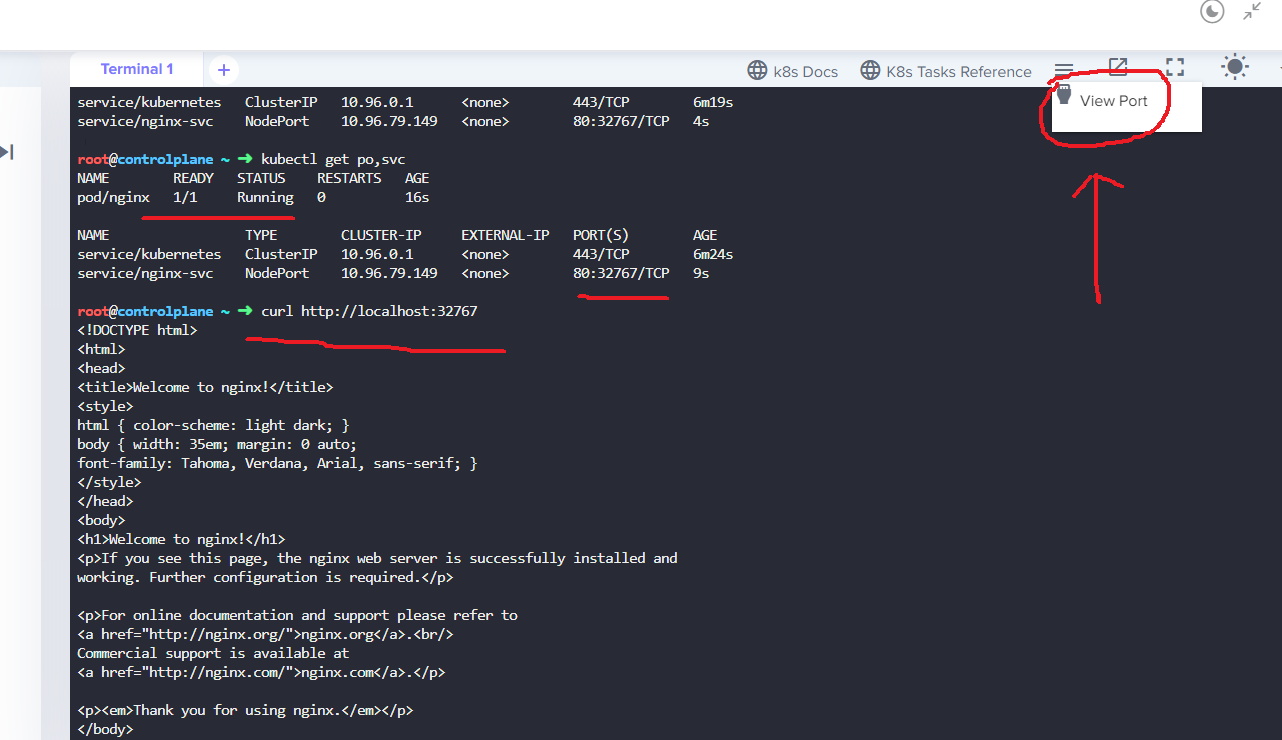Viewport: 1282px width, 740px height.
Task: Click the 'STATUS' column header
Action: [261, 179]
